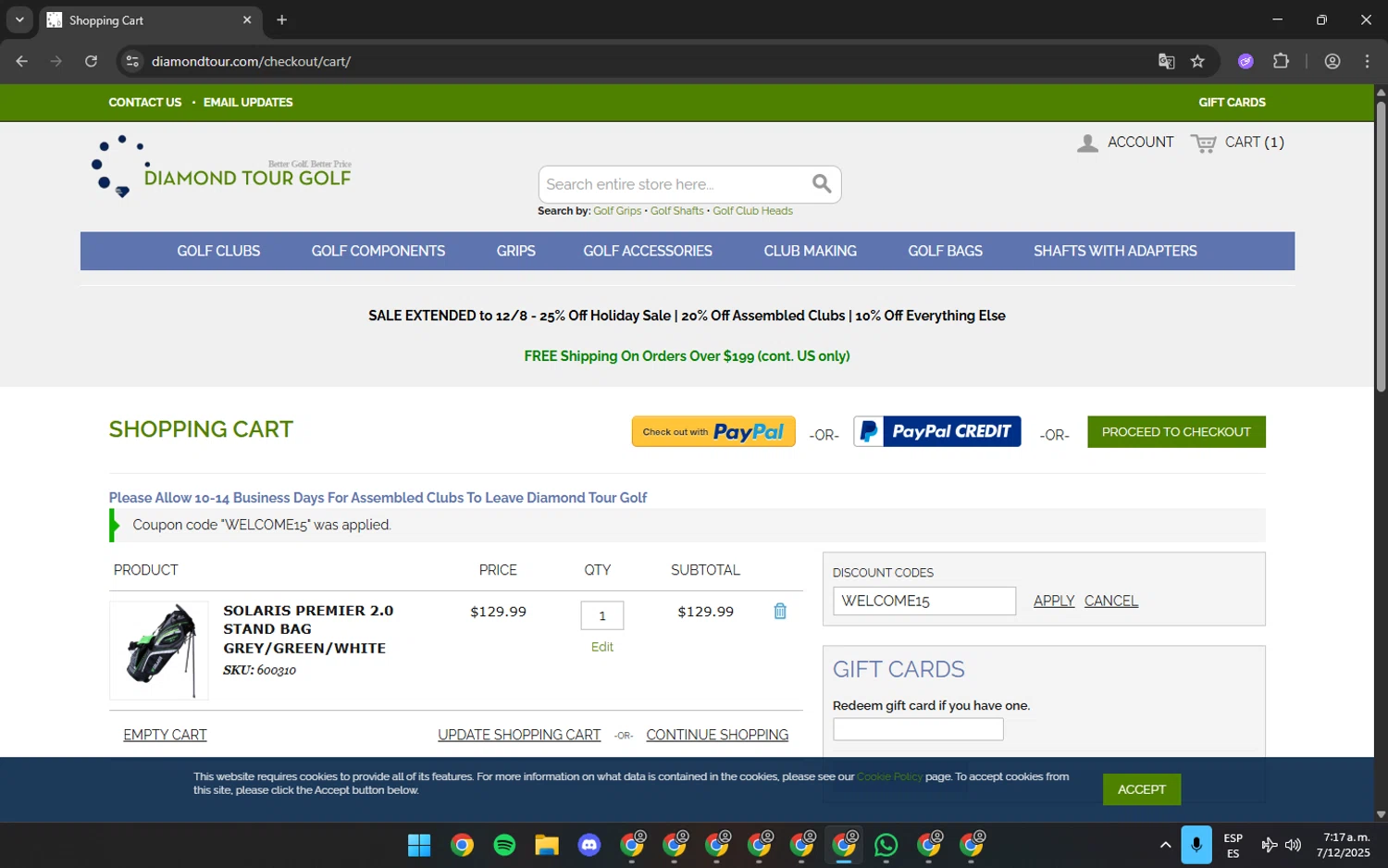Open the Email Updates link

click(x=248, y=102)
